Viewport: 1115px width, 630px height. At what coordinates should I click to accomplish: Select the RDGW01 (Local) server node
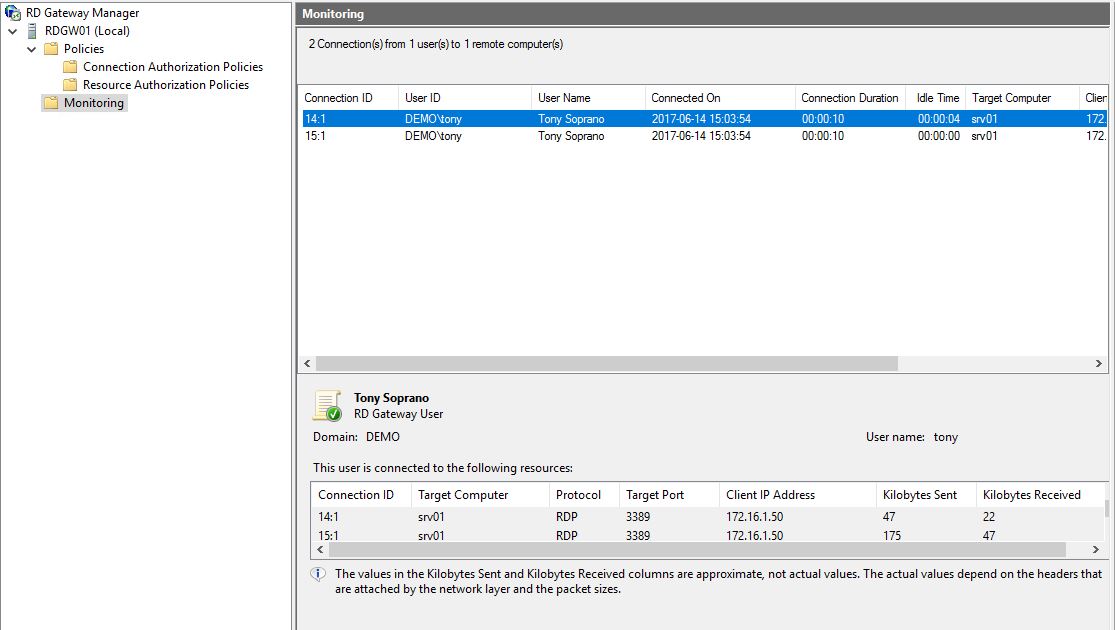87,31
